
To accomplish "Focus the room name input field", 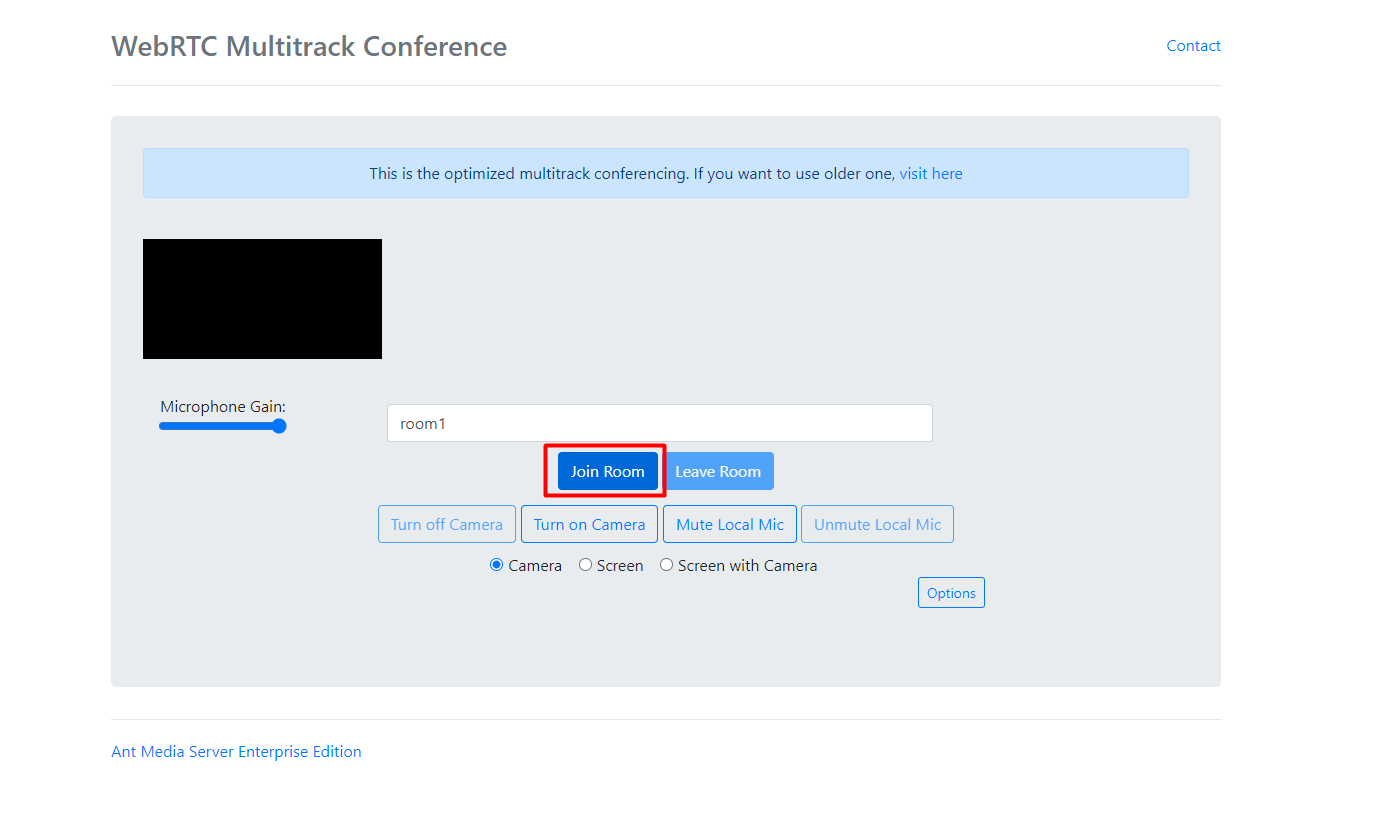I will tap(659, 423).
